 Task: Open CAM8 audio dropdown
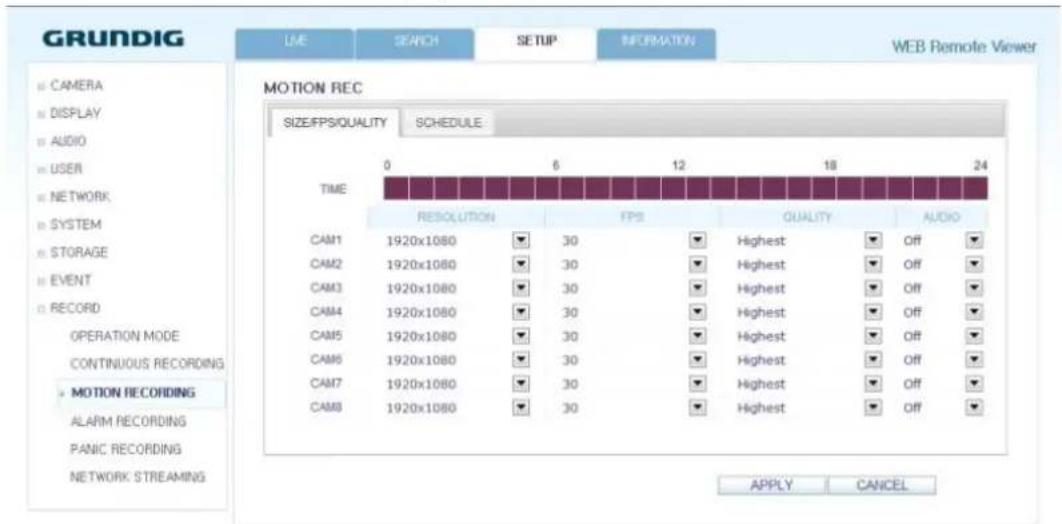(974, 408)
